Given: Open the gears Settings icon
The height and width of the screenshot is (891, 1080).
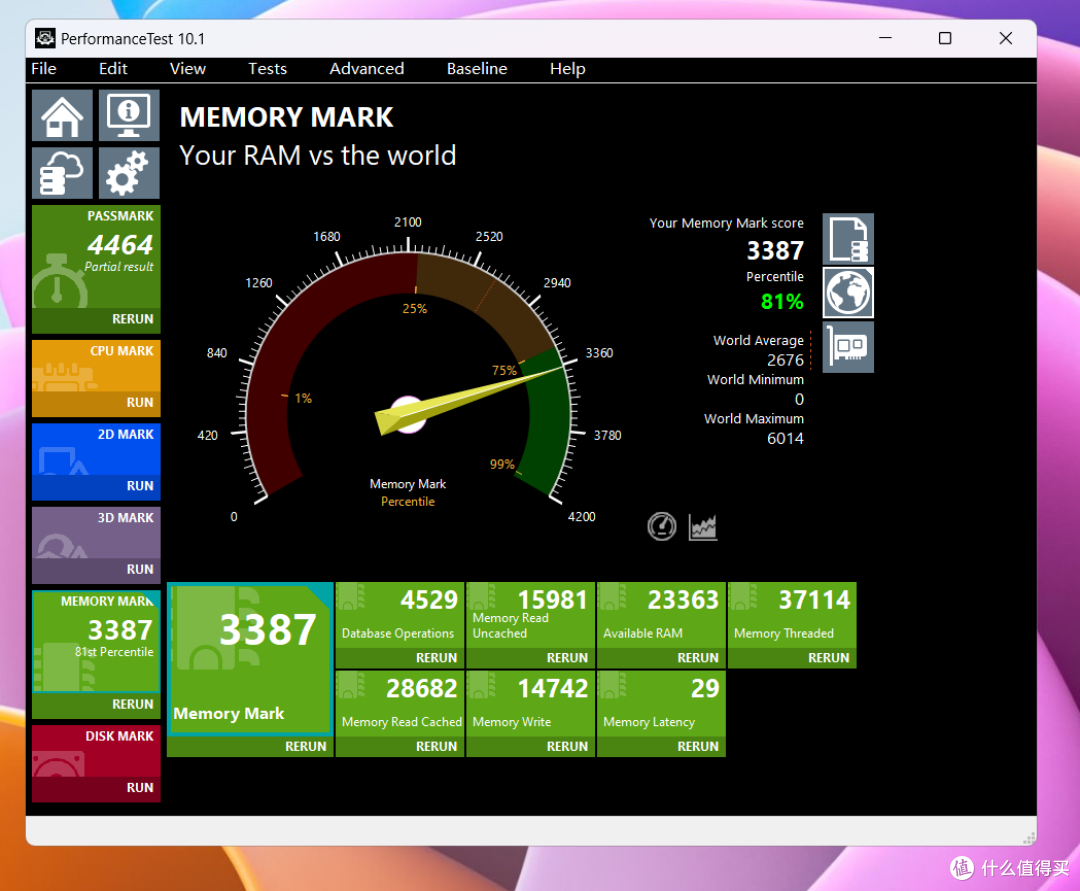Looking at the screenshot, I should (129, 173).
